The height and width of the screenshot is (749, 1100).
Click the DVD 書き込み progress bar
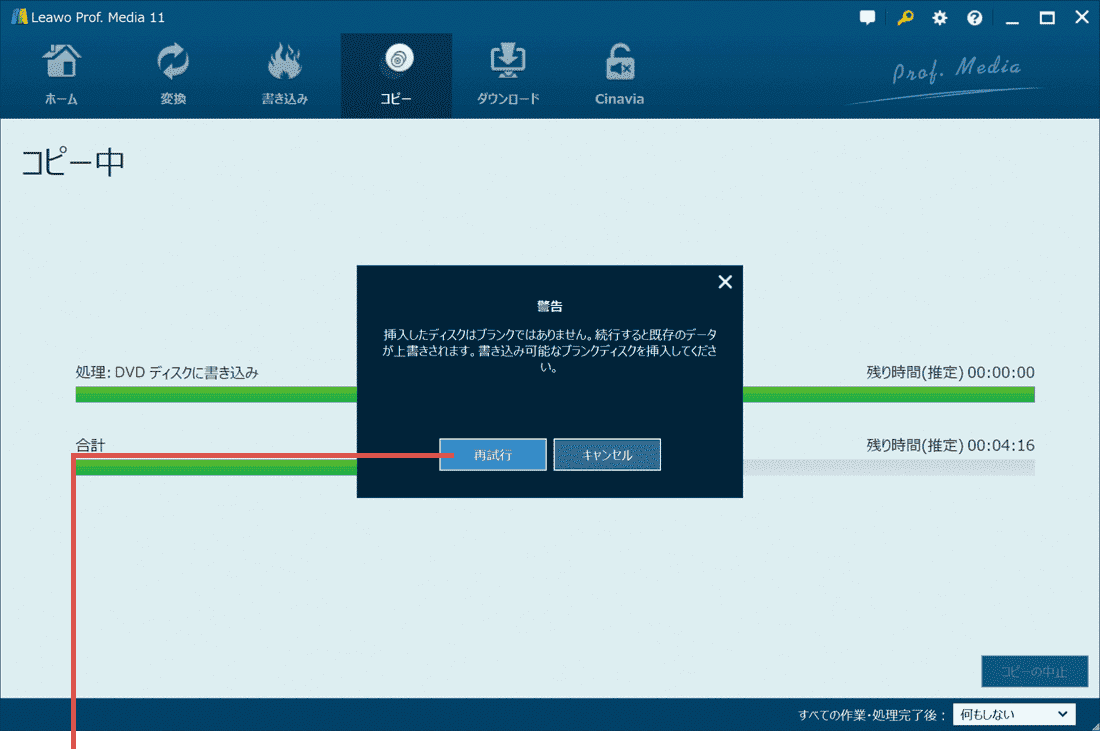tap(215, 394)
